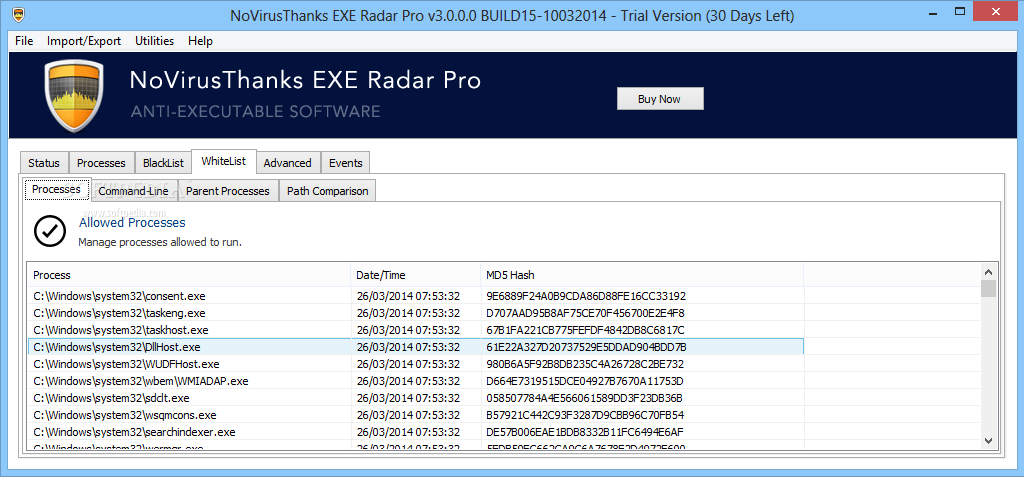Select the taskeng.exe row

[x=415, y=313]
